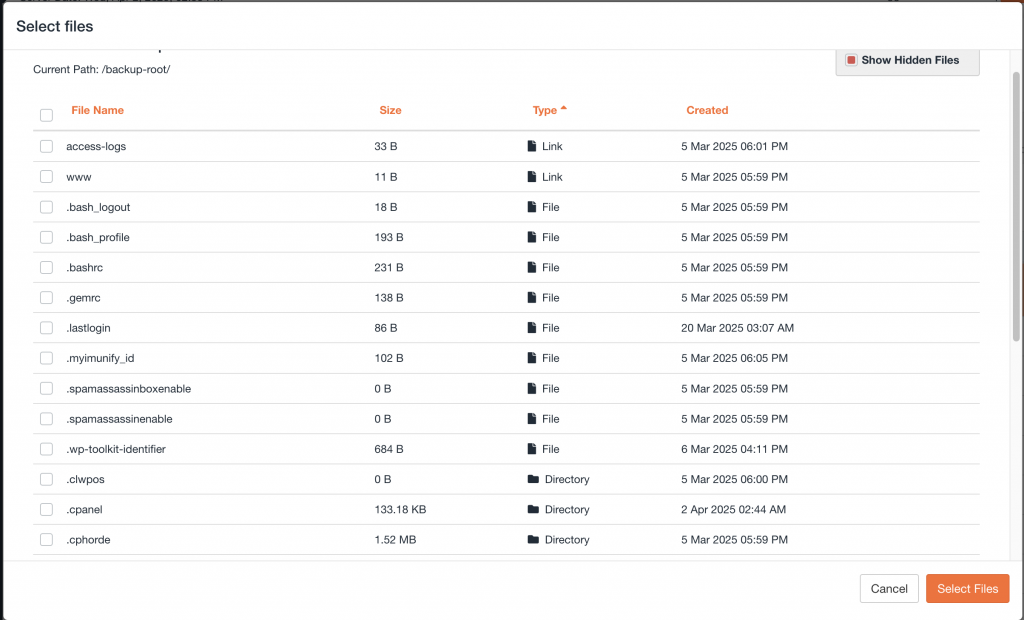Click the Type sort arrow indicator
Image resolution: width=1024 pixels, height=620 pixels.
(x=564, y=108)
